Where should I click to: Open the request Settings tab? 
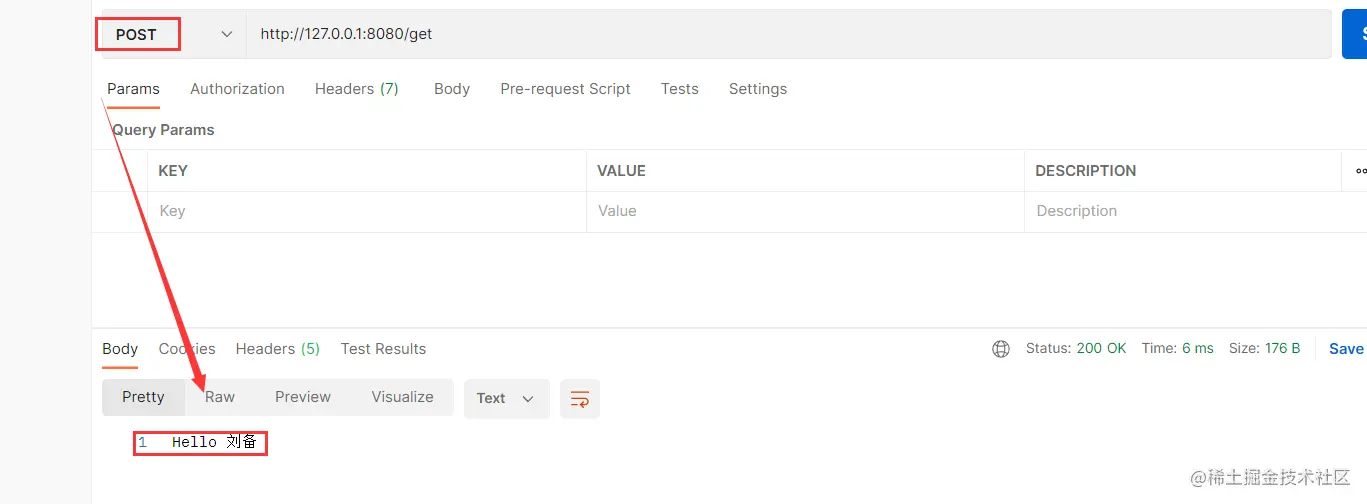(x=757, y=89)
